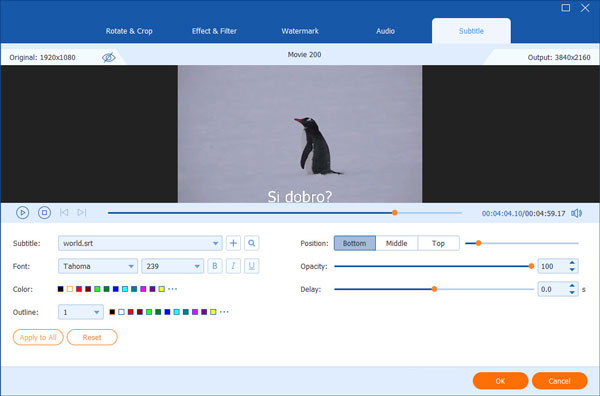This screenshot has height=396, width=600.
Task: Toggle the original preview eye icon
Action: 109,57
